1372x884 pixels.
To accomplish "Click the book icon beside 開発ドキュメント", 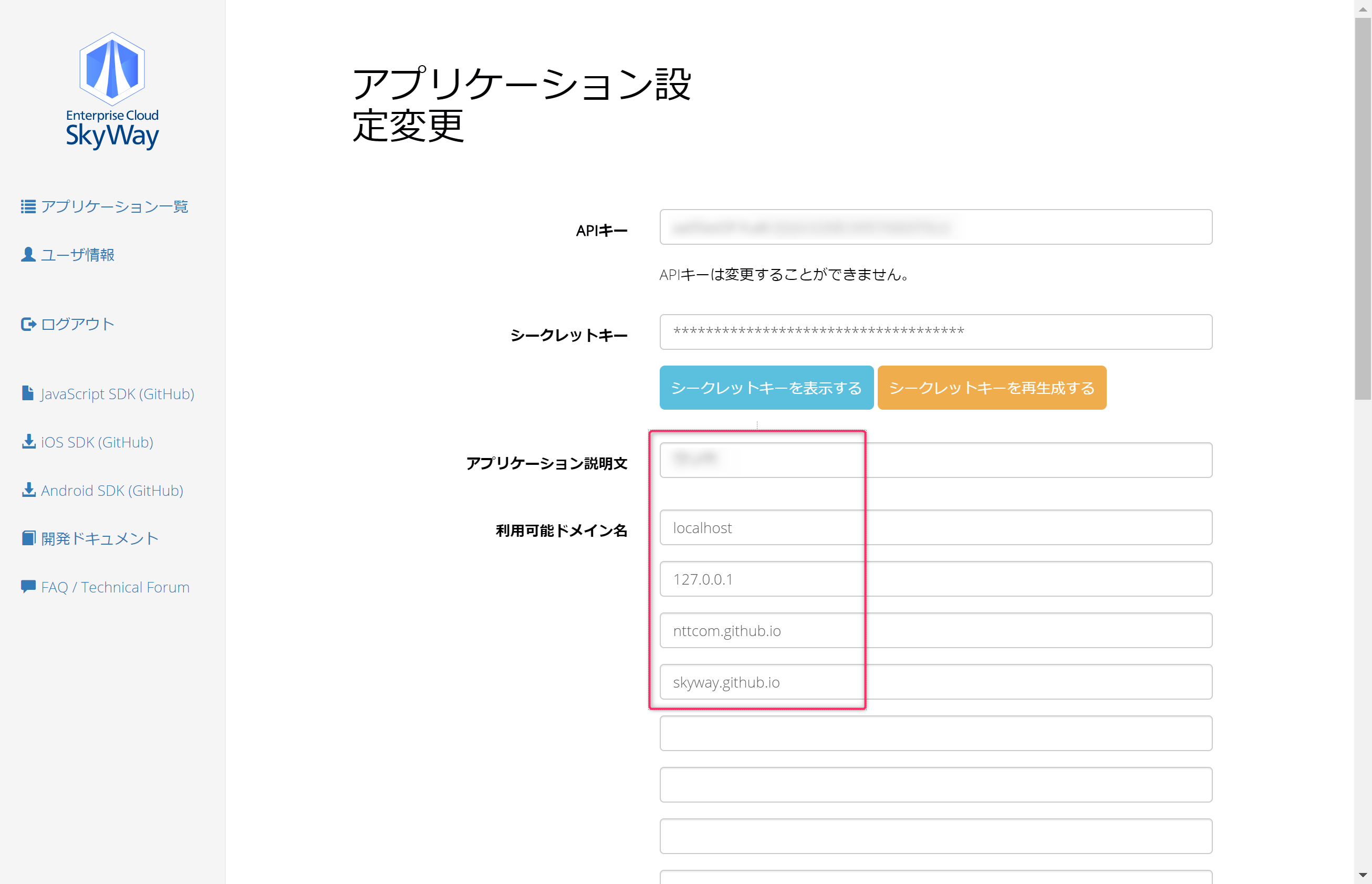I will (28, 538).
